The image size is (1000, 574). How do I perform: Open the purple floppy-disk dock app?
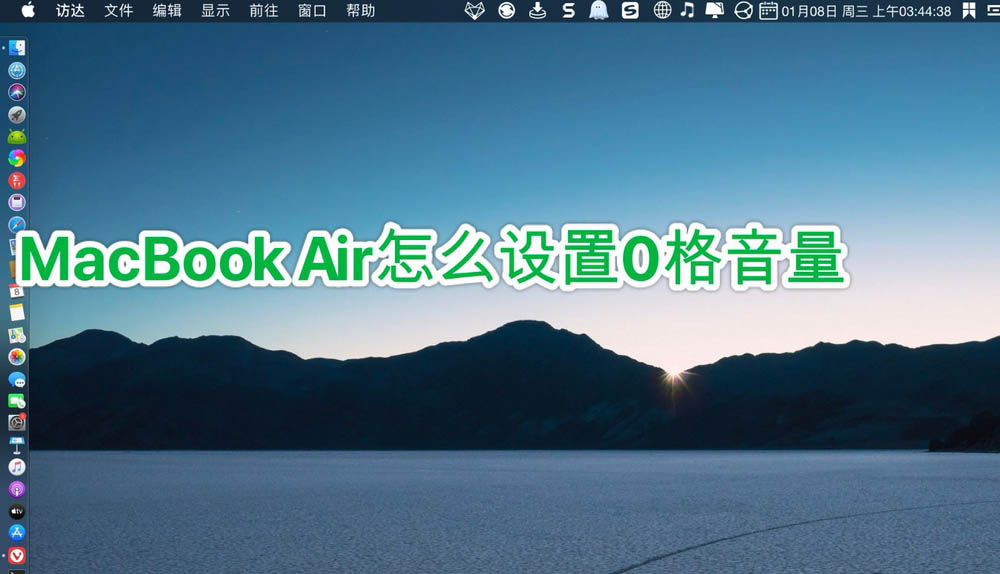click(x=17, y=202)
